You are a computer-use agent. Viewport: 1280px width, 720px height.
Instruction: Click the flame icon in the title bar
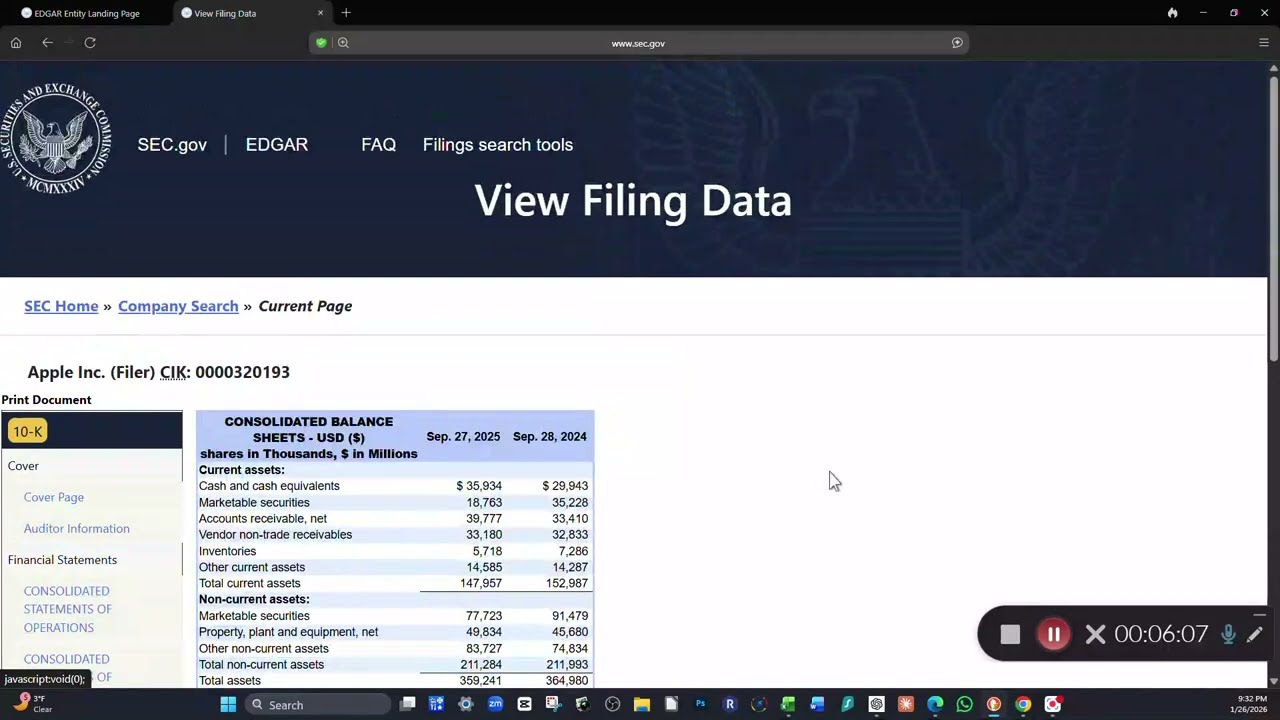1172,13
